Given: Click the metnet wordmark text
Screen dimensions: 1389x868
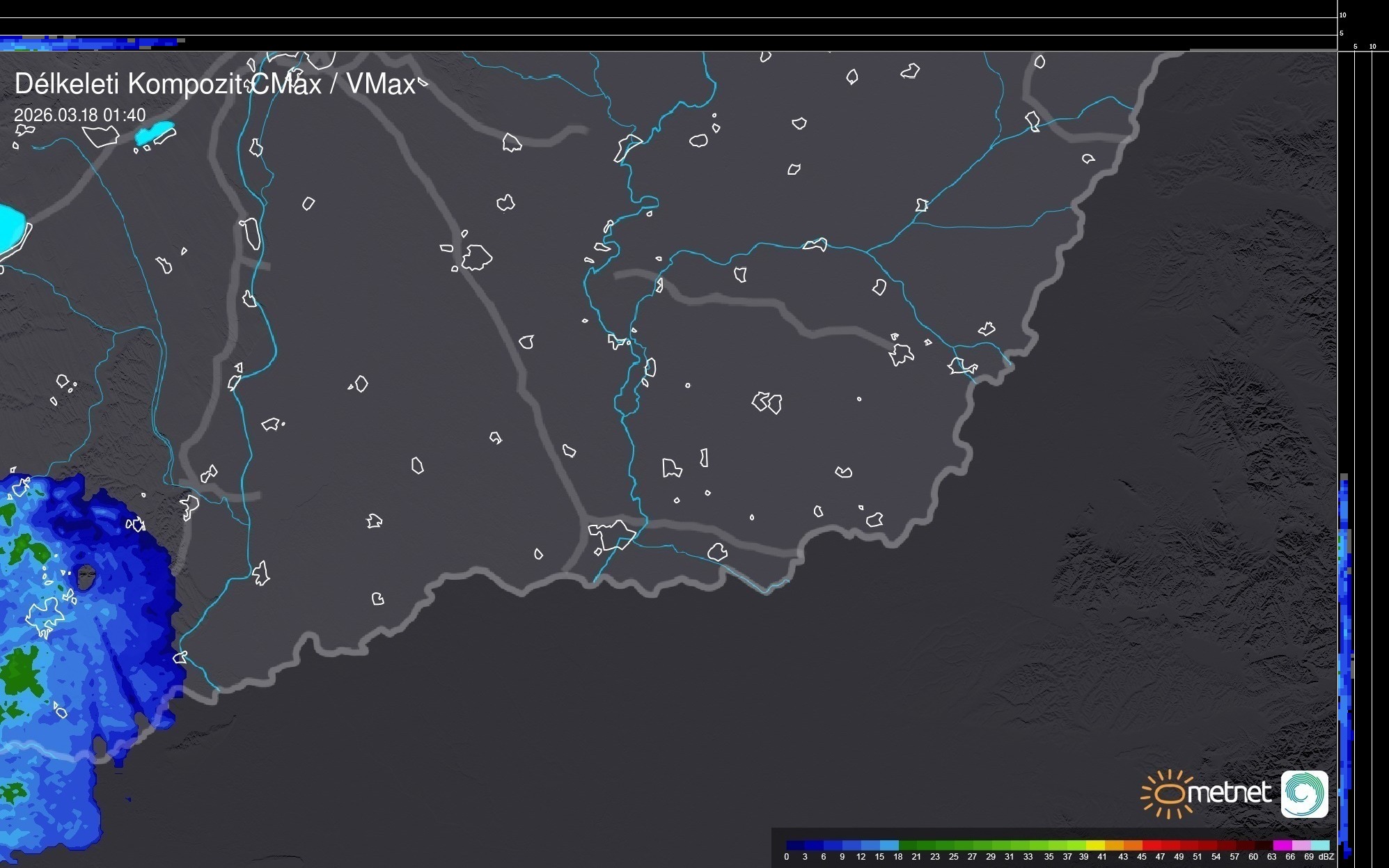Looking at the screenshot, I should click(1229, 793).
